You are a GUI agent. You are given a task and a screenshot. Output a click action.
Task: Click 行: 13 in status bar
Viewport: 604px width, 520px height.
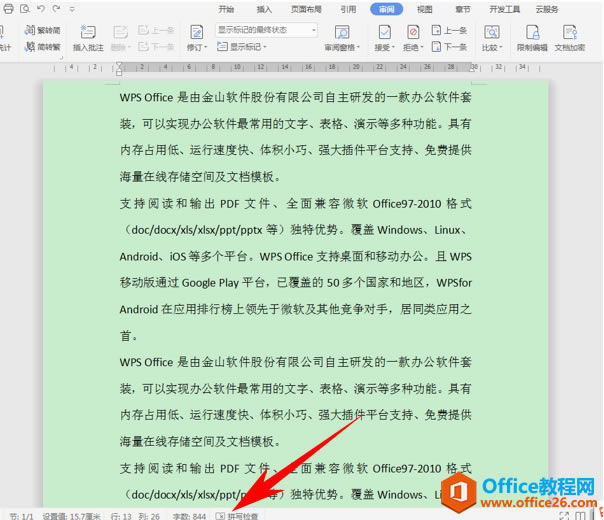[x=121, y=516]
